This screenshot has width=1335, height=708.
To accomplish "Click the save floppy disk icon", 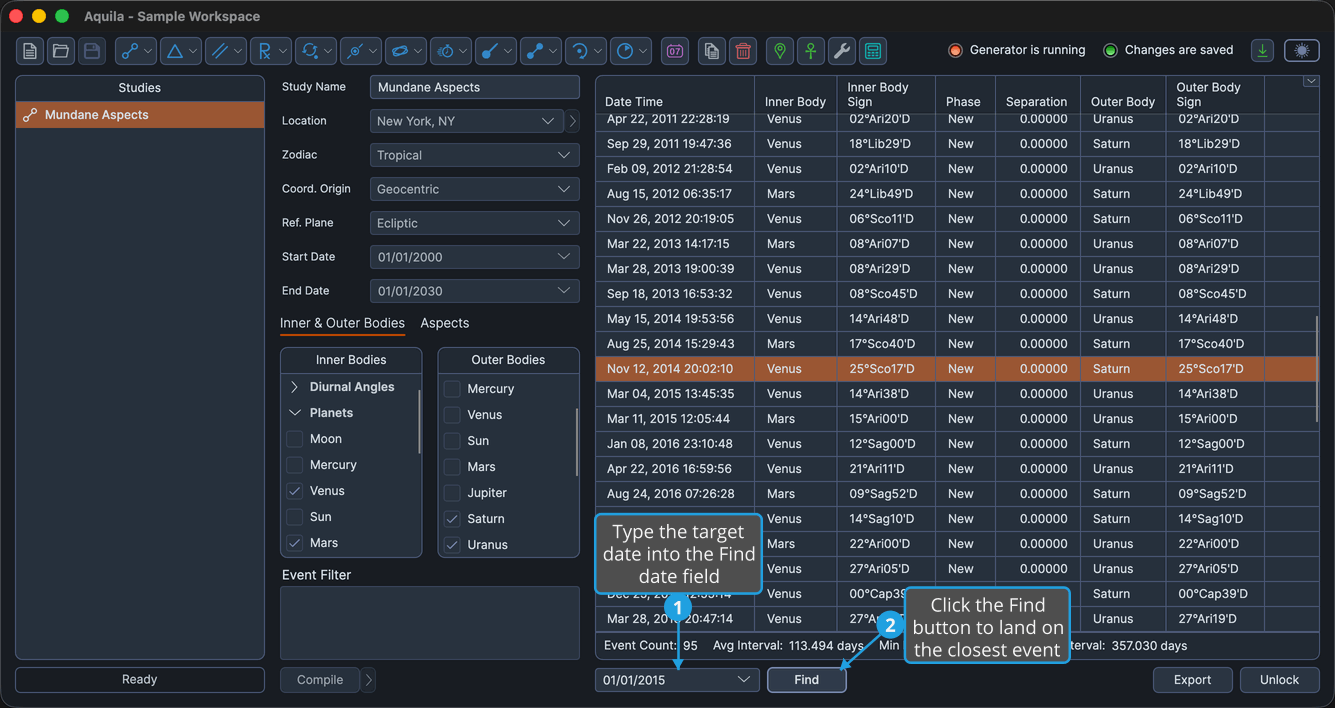I will (92, 51).
